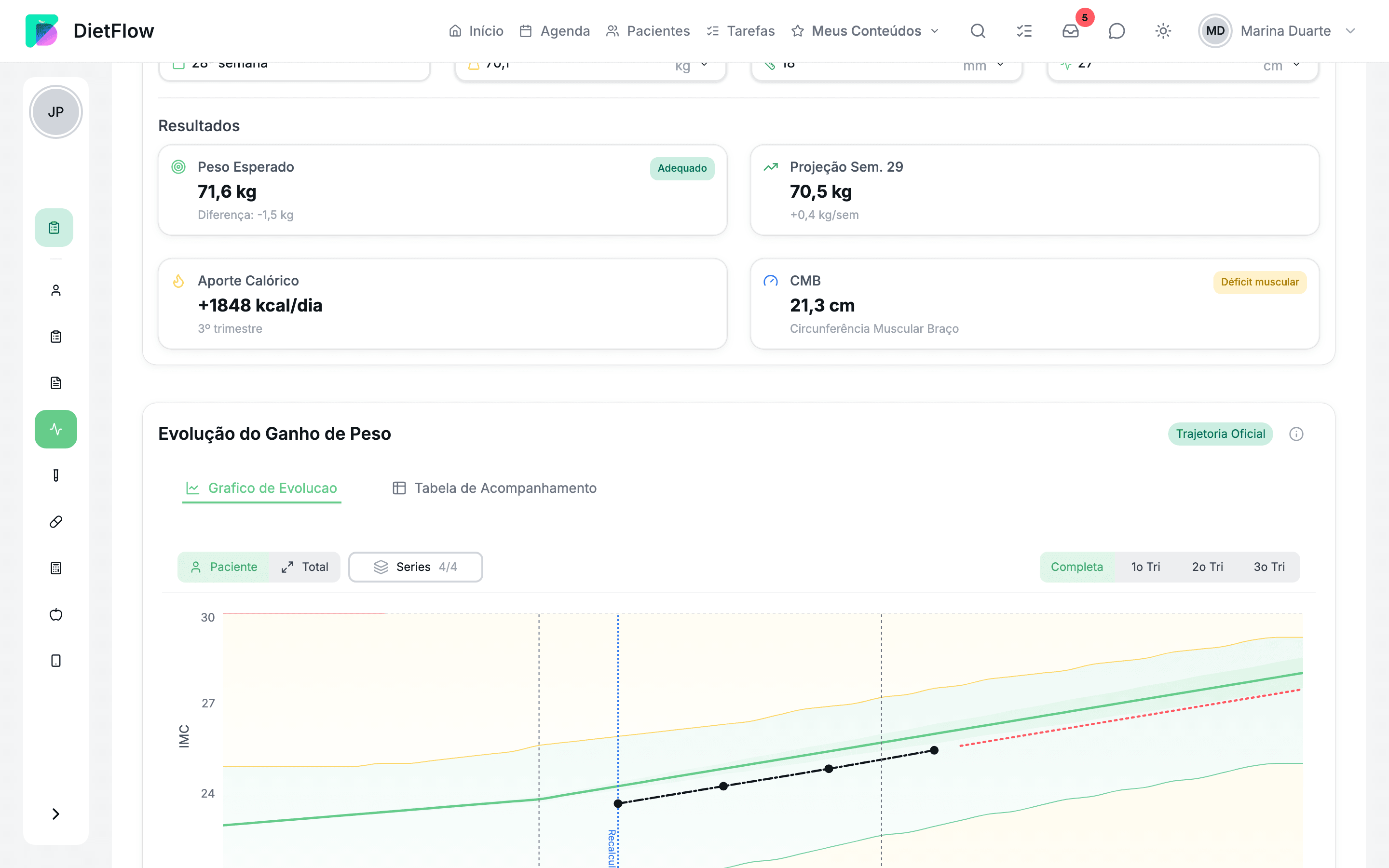The image size is (1389, 868).
Task: Open the search icon in top bar
Action: [978, 31]
